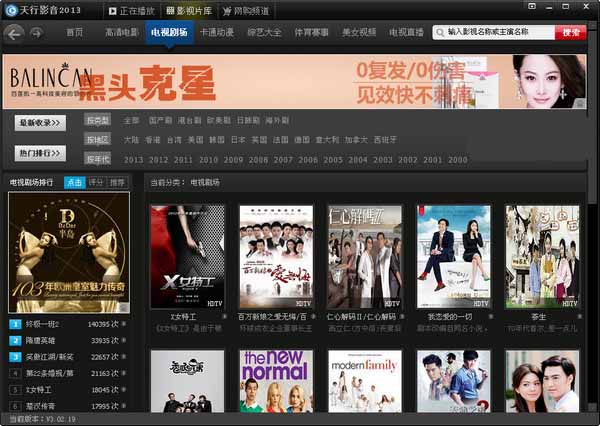Open the 仁心解码II poster thumbnail

pos(365,257)
